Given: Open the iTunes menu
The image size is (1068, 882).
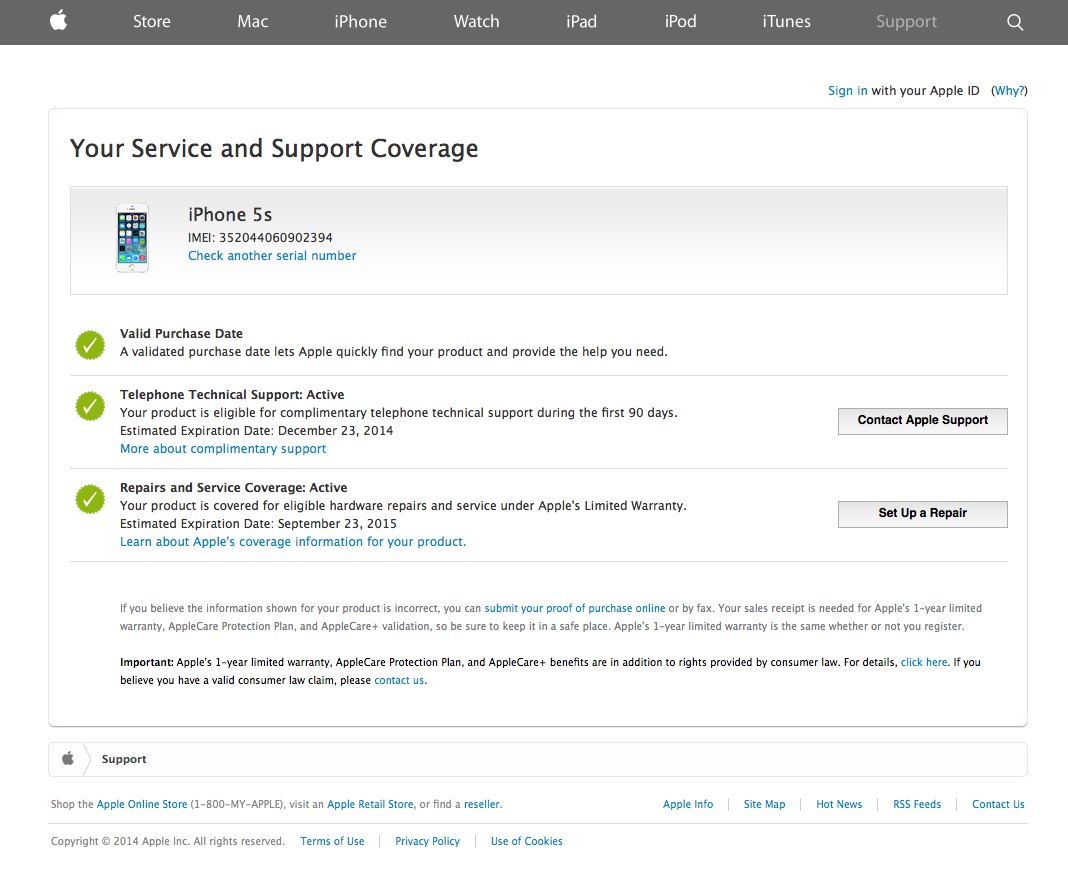Looking at the screenshot, I should click(786, 22).
